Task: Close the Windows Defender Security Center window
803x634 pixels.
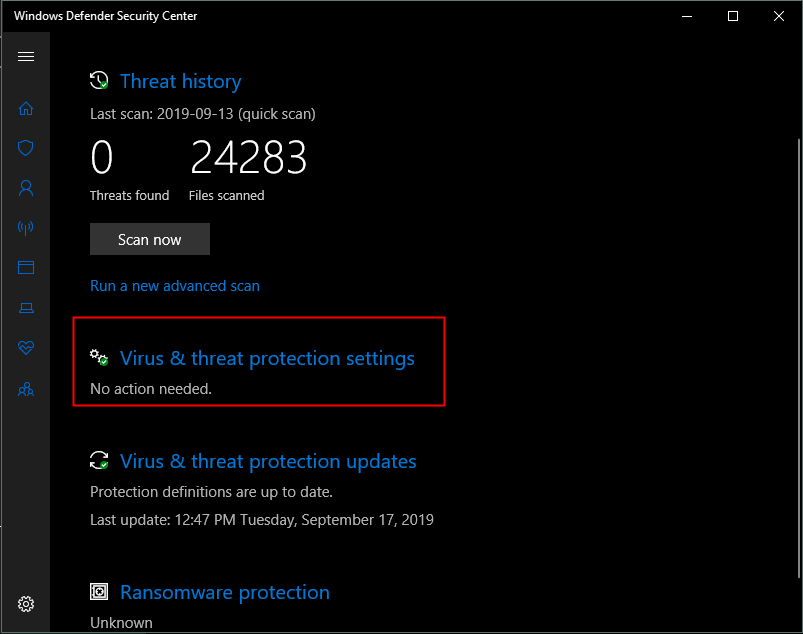Action: 779,16
